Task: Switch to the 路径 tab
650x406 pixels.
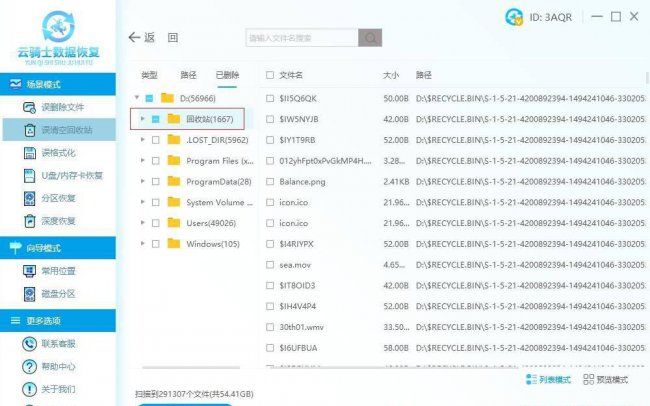Action: pyautogui.click(x=189, y=75)
